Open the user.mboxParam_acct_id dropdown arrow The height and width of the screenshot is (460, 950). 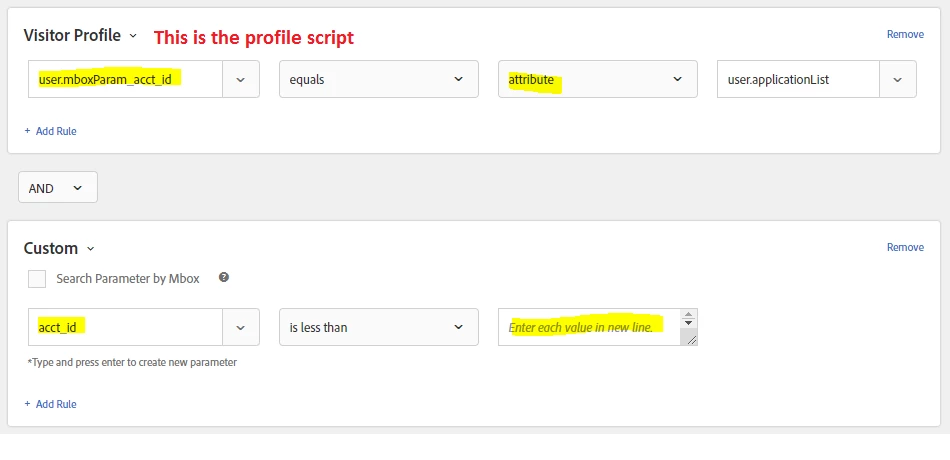point(241,79)
